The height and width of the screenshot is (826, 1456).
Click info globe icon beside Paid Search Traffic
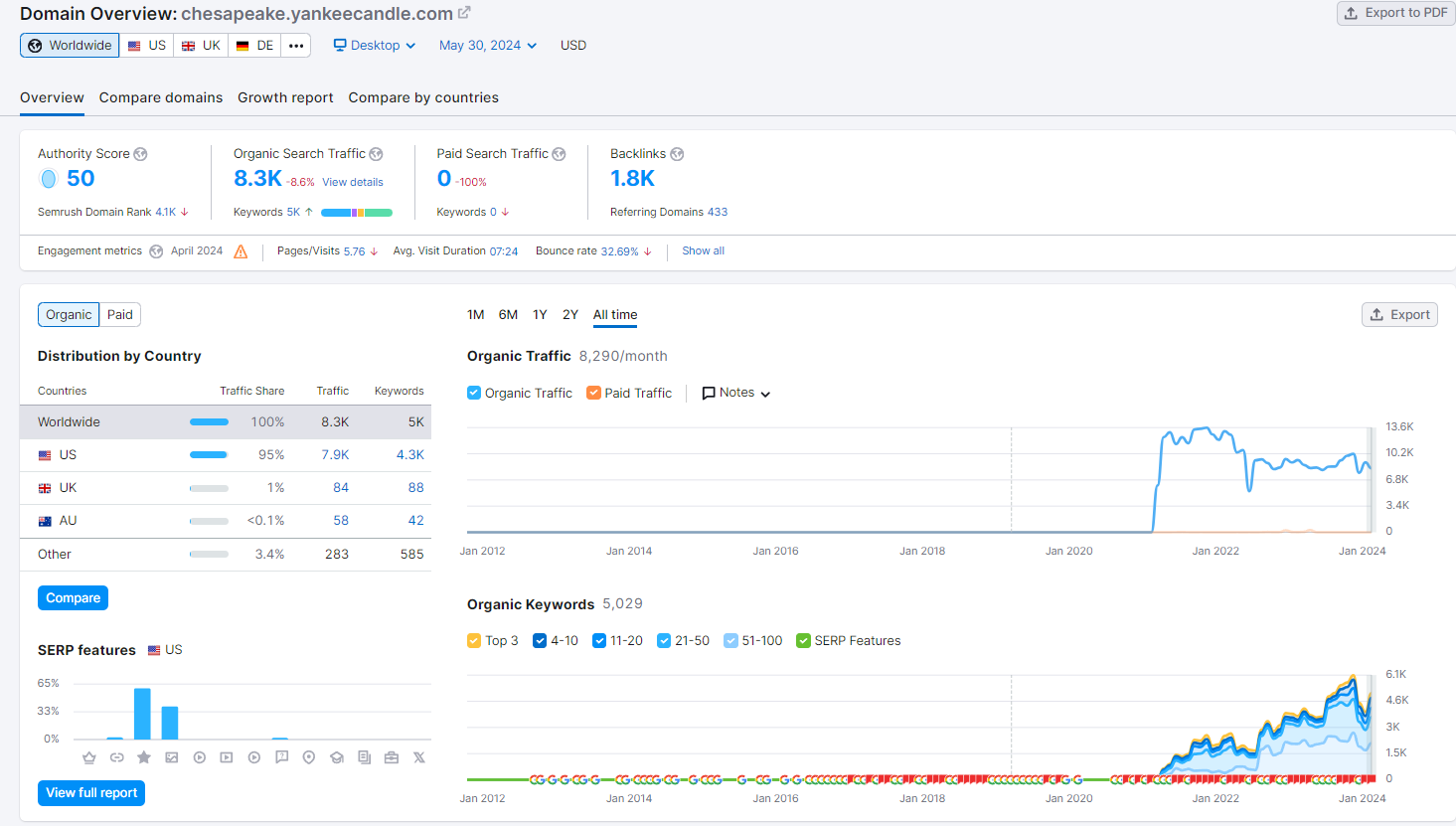coord(559,154)
